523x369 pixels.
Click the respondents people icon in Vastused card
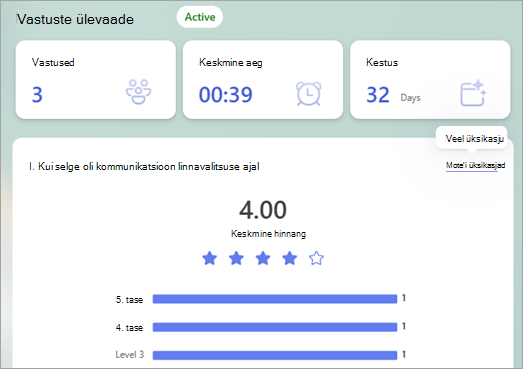138,92
